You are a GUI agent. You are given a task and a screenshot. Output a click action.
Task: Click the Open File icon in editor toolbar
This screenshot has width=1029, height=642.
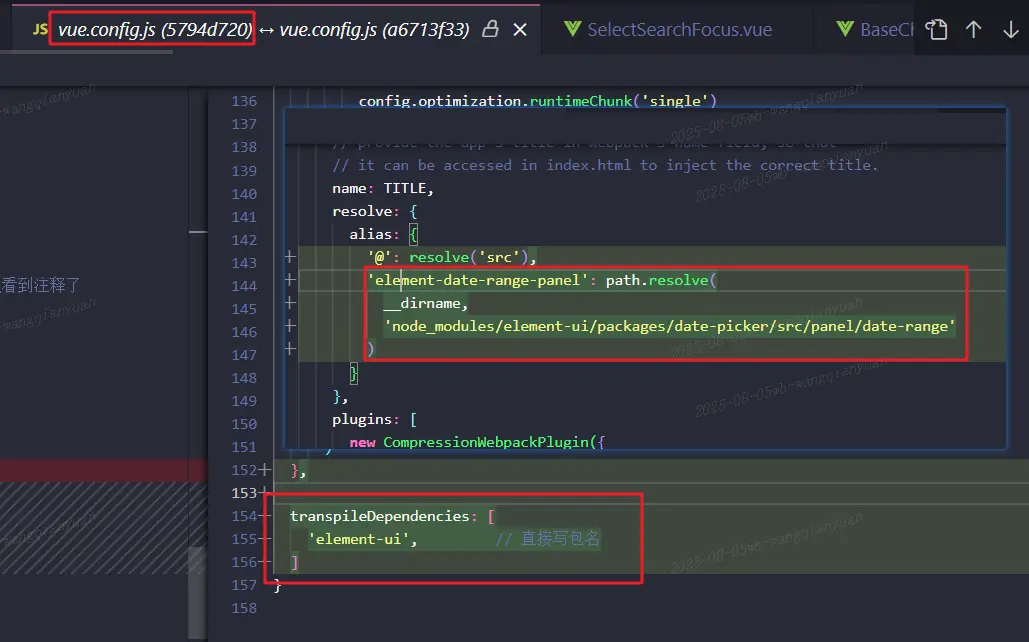(936, 30)
